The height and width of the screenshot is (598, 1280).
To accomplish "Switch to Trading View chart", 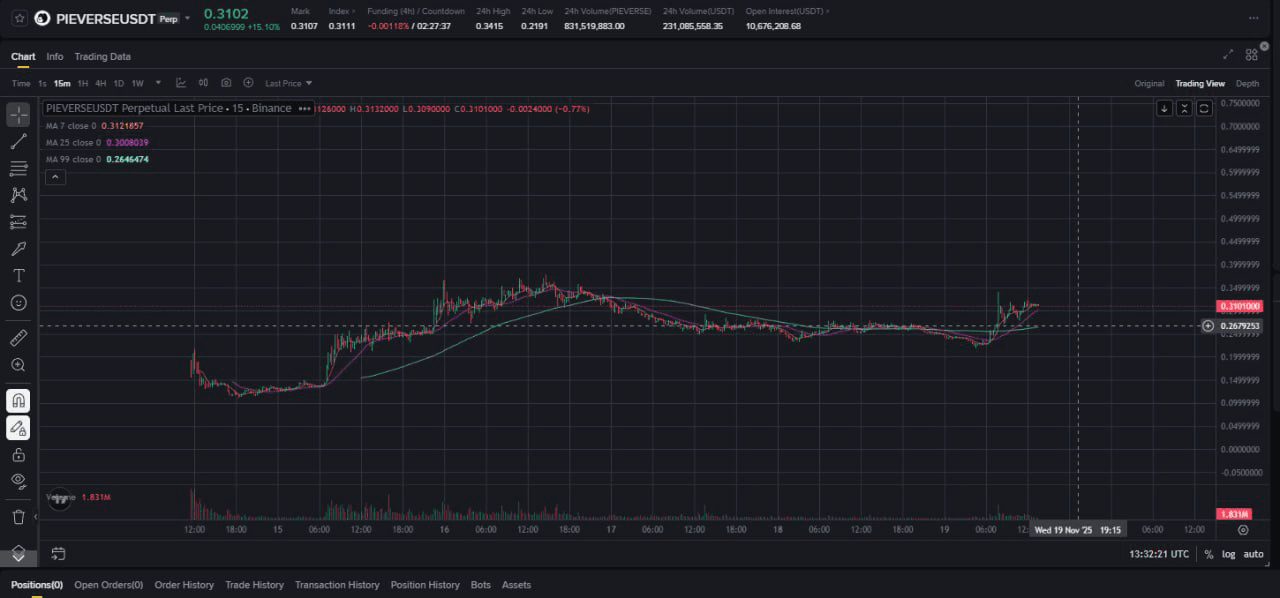I will [x=1200, y=84].
